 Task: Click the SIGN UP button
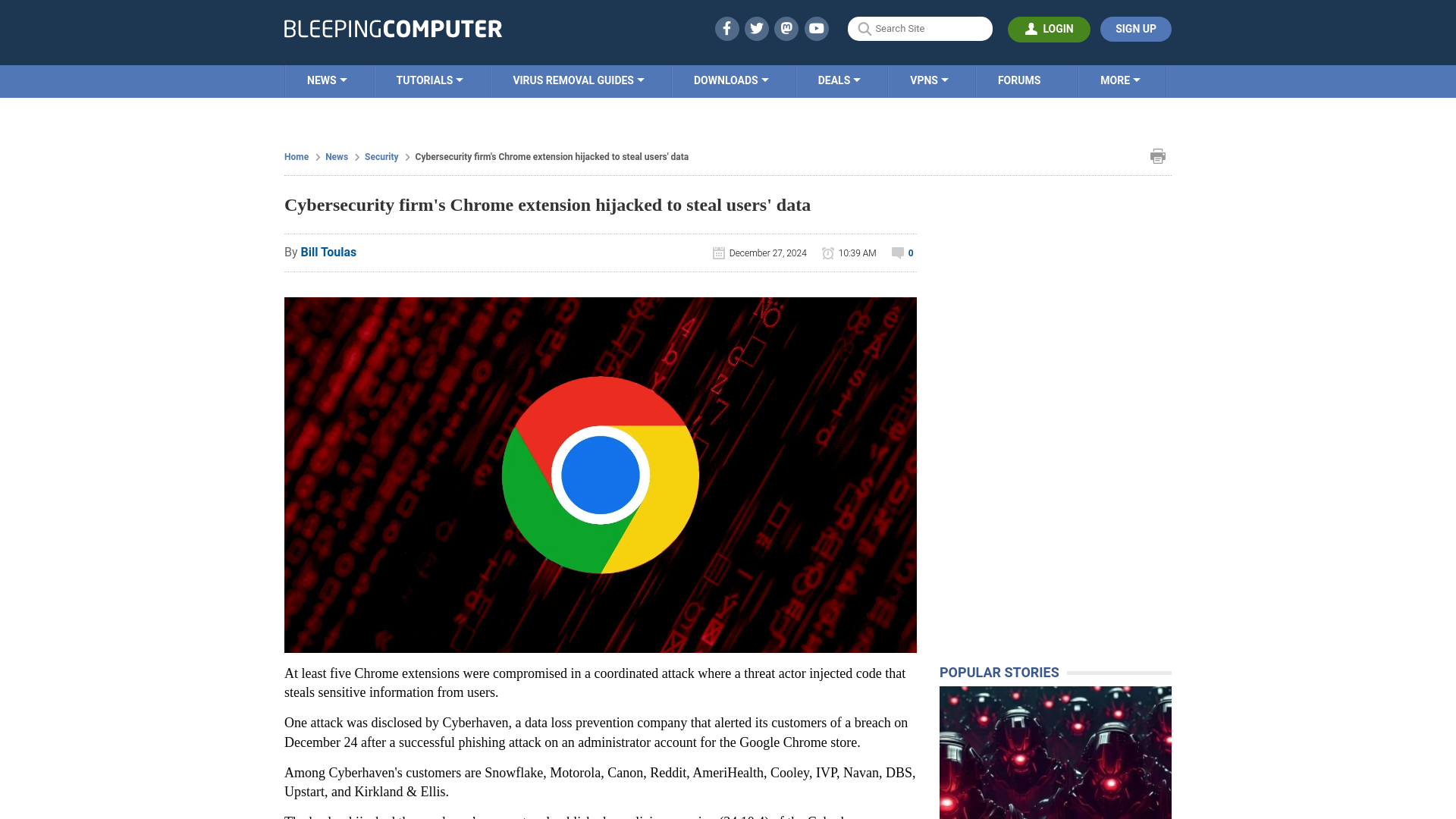(1135, 29)
